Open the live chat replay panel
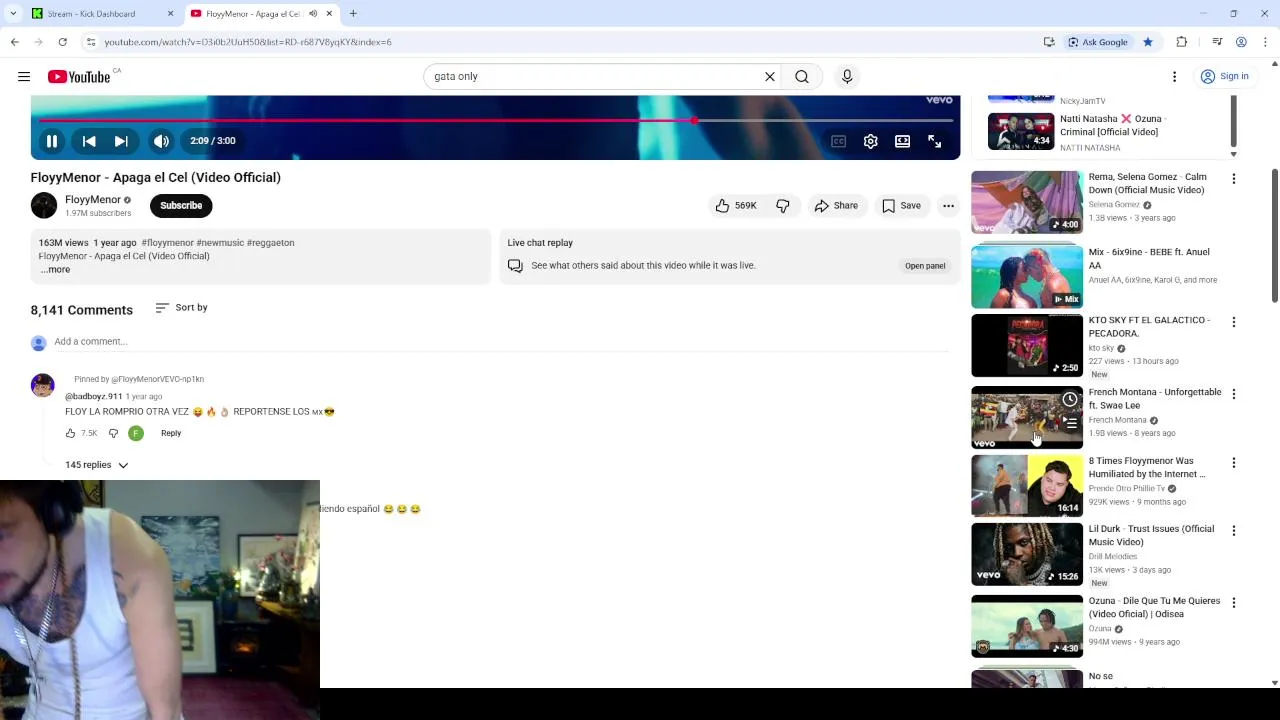 coord(925,266)
